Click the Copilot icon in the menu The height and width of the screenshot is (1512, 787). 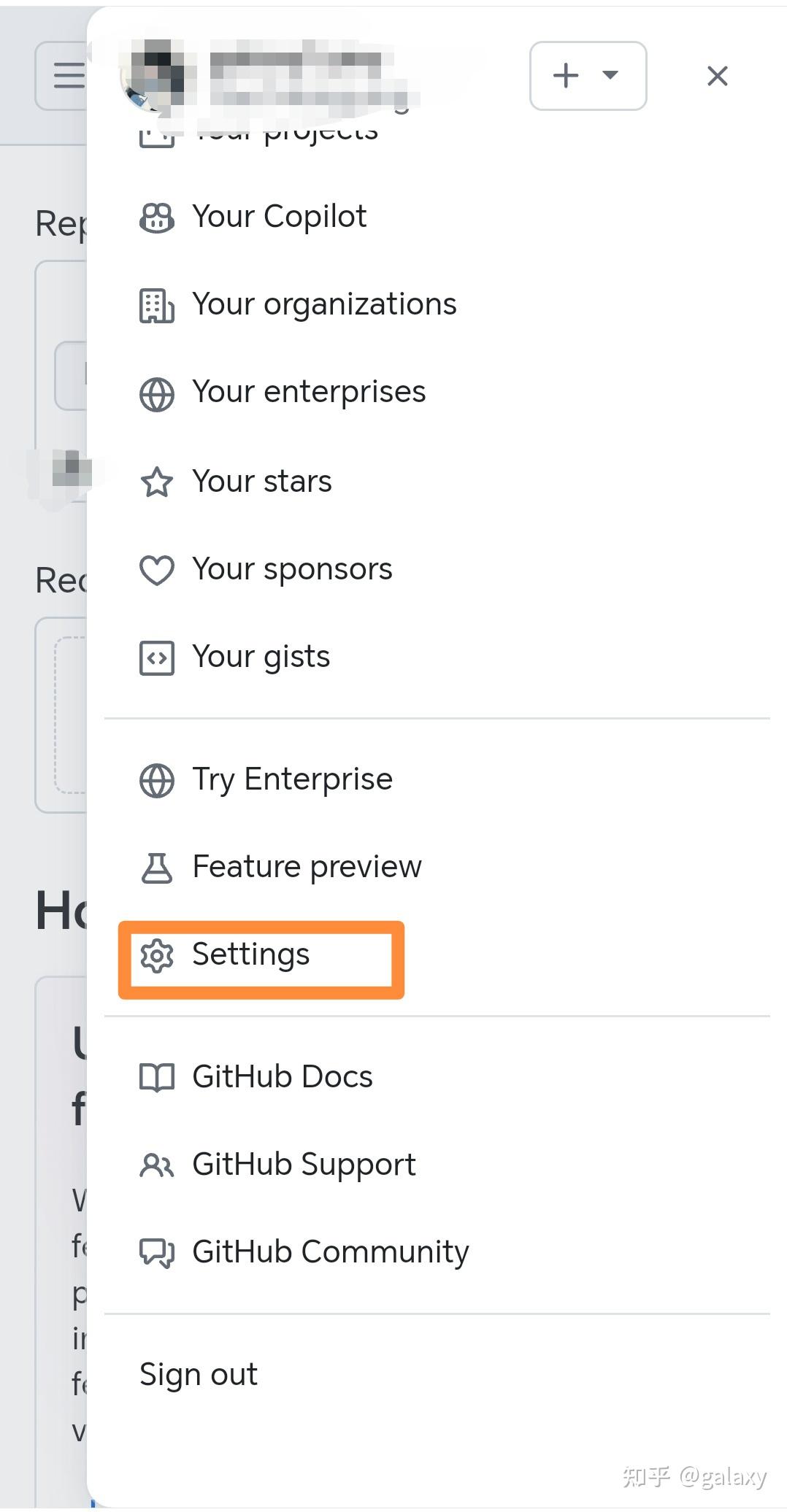[156, 217]
